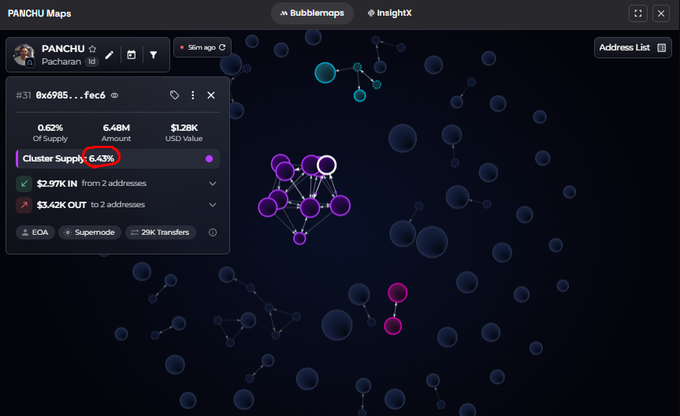Select the white-outlined highlighted bubble
Image resolution: width=680 pixels, height=416 pixels.
327,165
